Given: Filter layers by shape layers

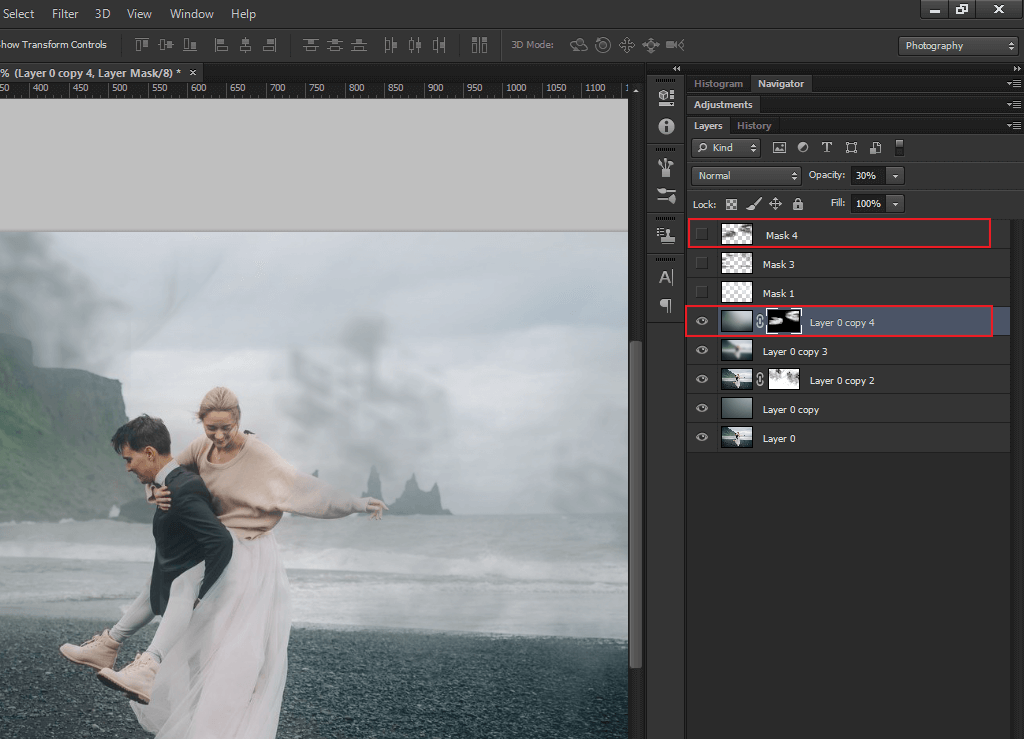Looking at the screenshot, I should [x=851, y=148].
